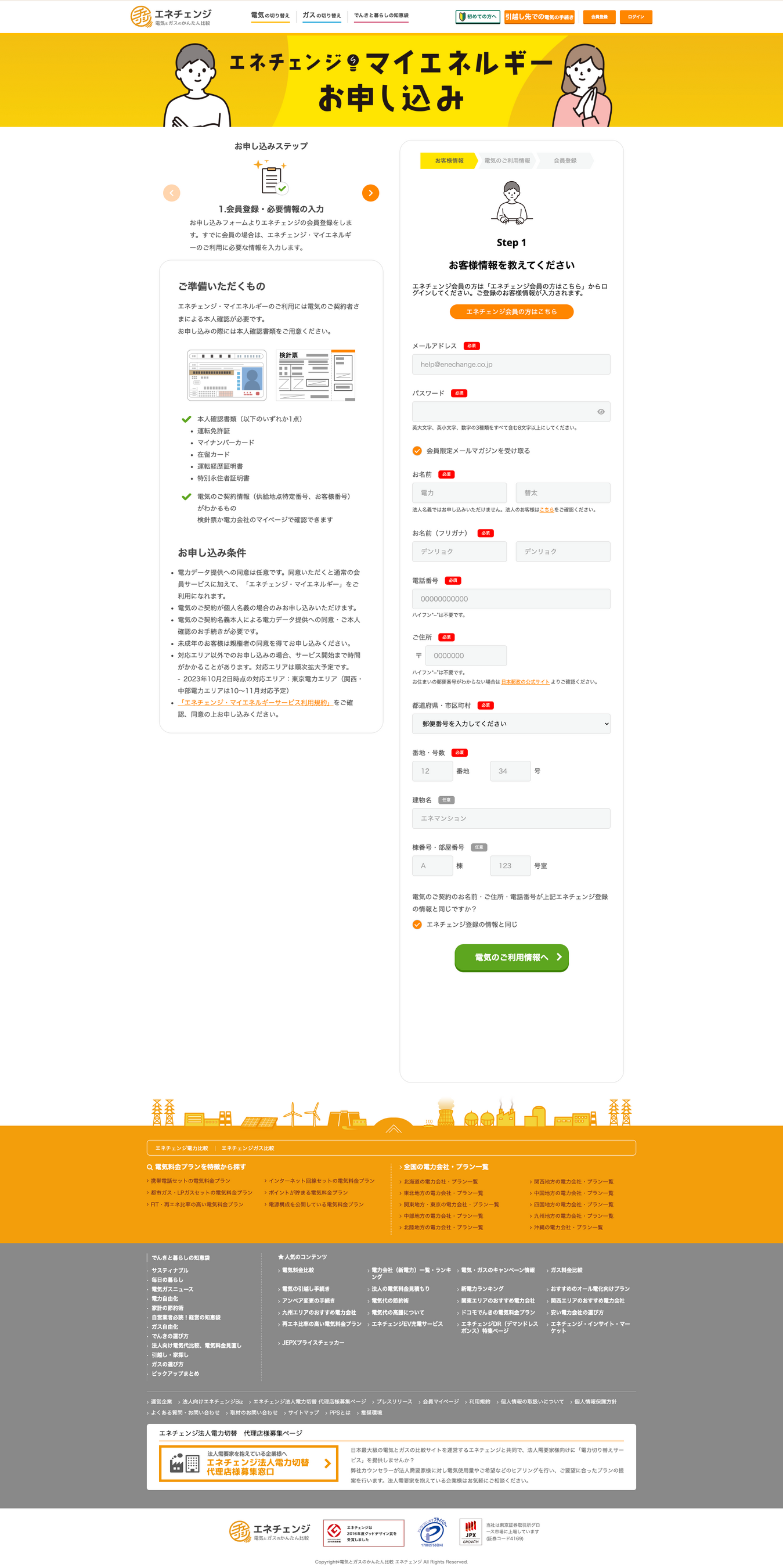Advance the application steps carousel with right arrow
This screenshot has width=783, height=1568.
[x=370, y=193]
